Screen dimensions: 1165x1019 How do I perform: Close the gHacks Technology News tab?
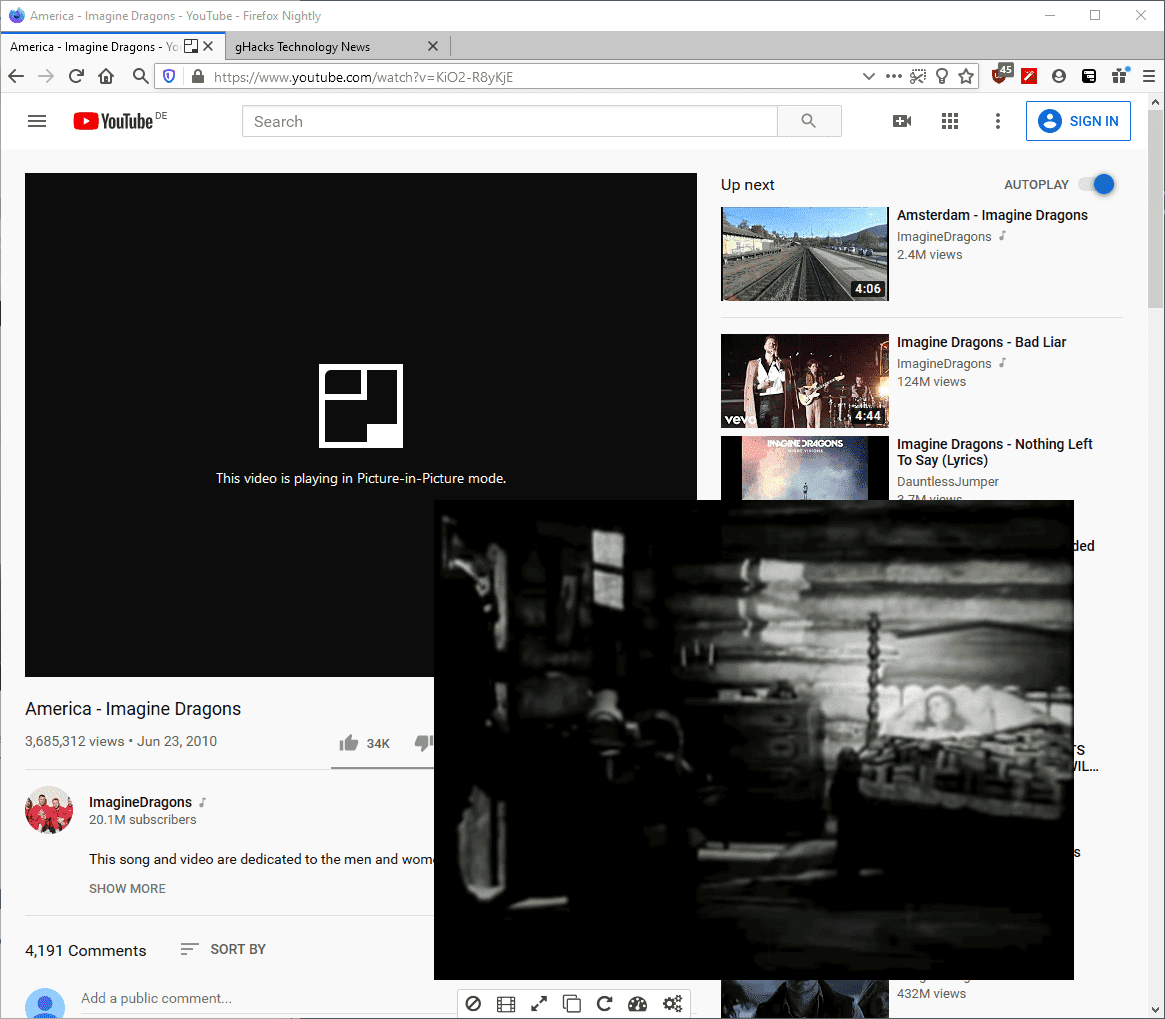point(433,46)
